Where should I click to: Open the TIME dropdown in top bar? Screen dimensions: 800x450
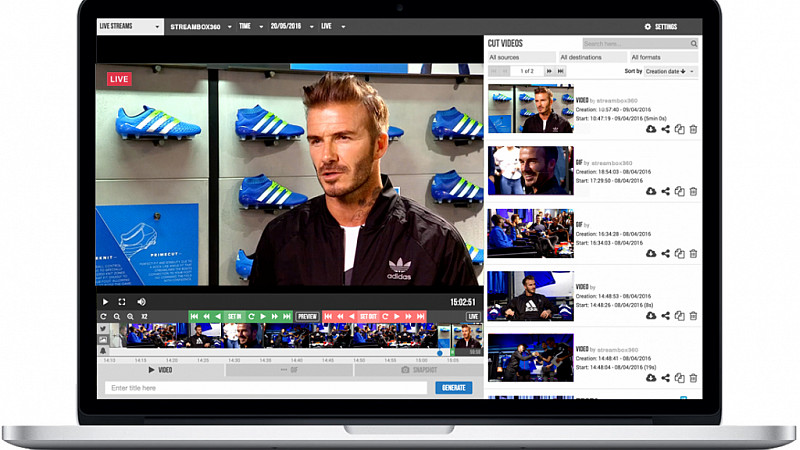pyautogui.click(x=251, y=27)
